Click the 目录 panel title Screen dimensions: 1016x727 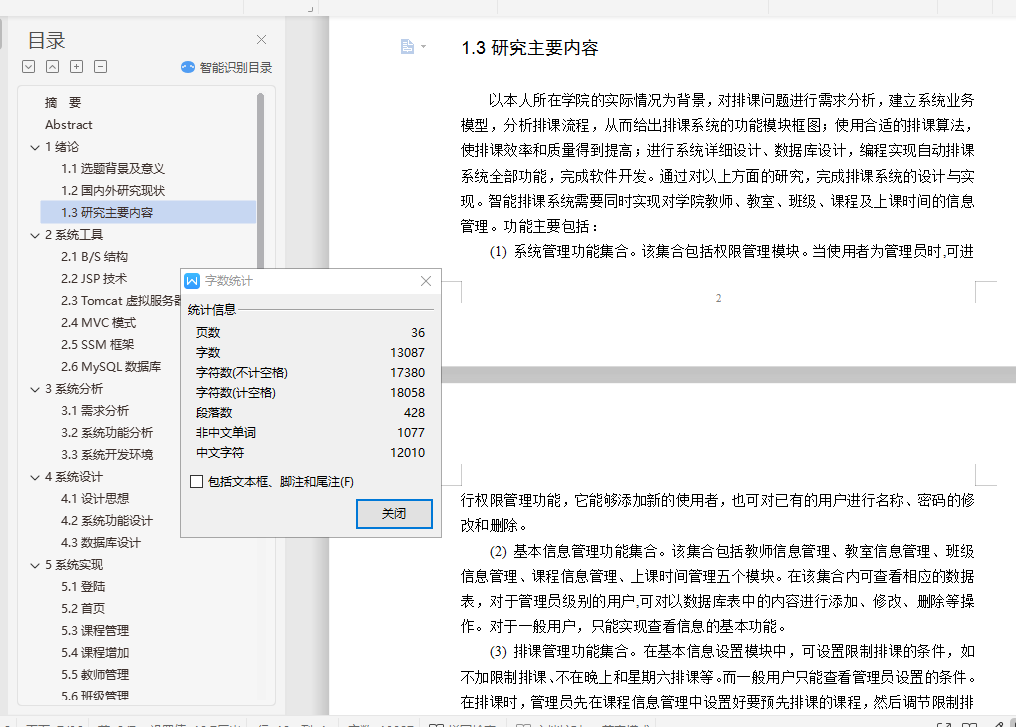pyautogui.click(x=47, y=40)
